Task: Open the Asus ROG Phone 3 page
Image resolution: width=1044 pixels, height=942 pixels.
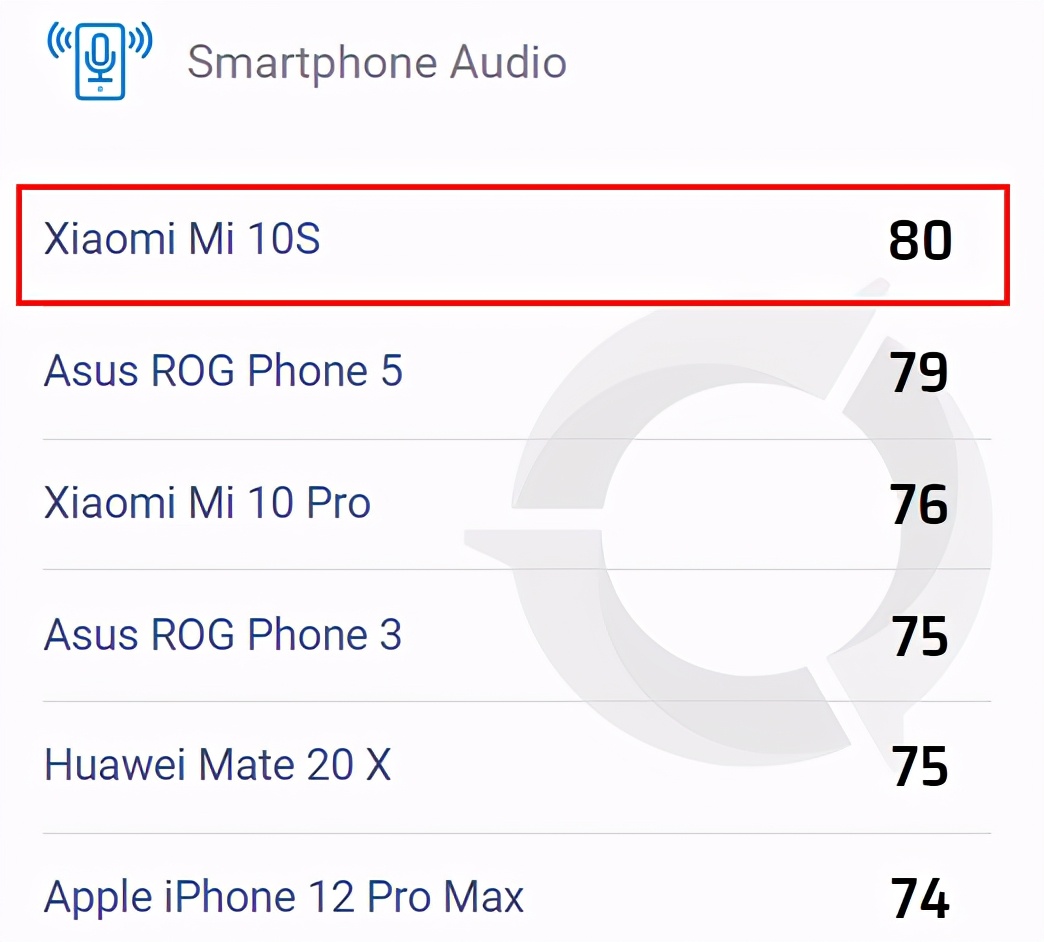Action: (x=222, y=634)
